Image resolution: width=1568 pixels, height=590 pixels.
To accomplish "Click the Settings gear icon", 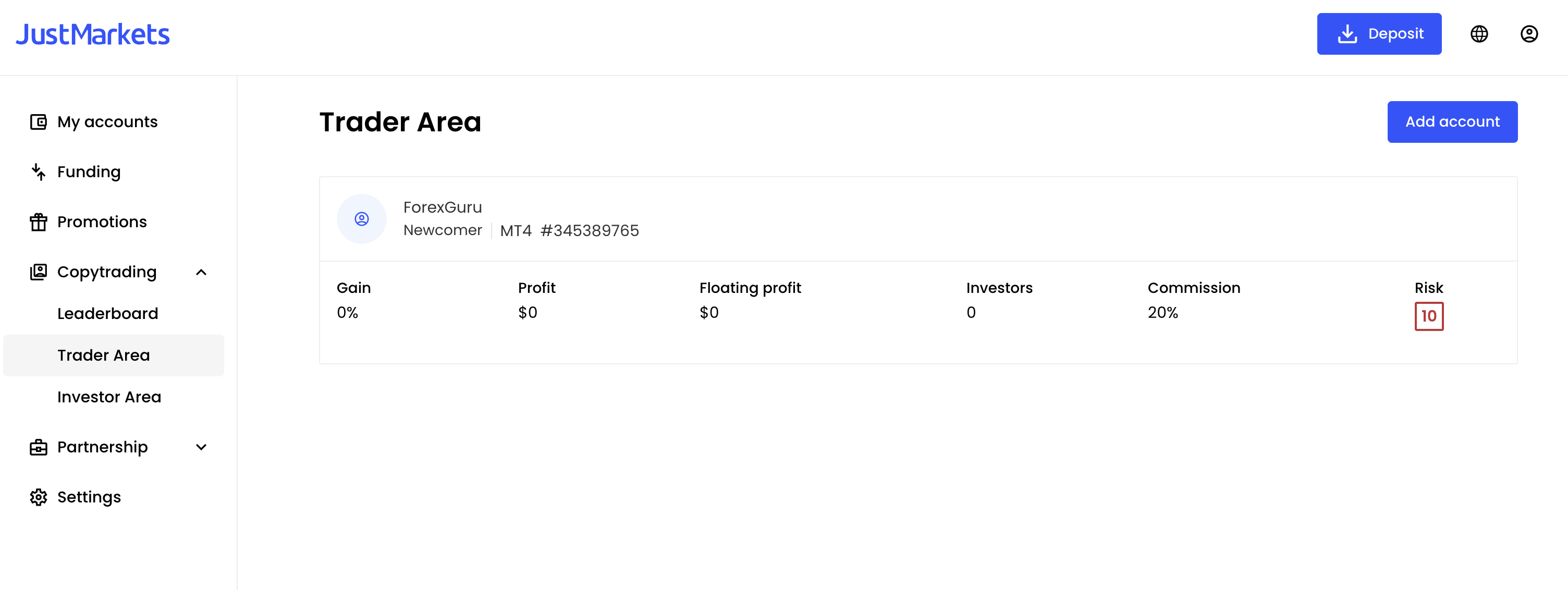I will tap(39, 497).
